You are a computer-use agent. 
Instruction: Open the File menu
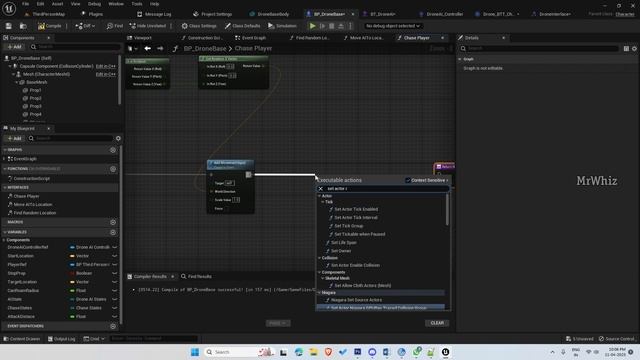tap(25, 4)
